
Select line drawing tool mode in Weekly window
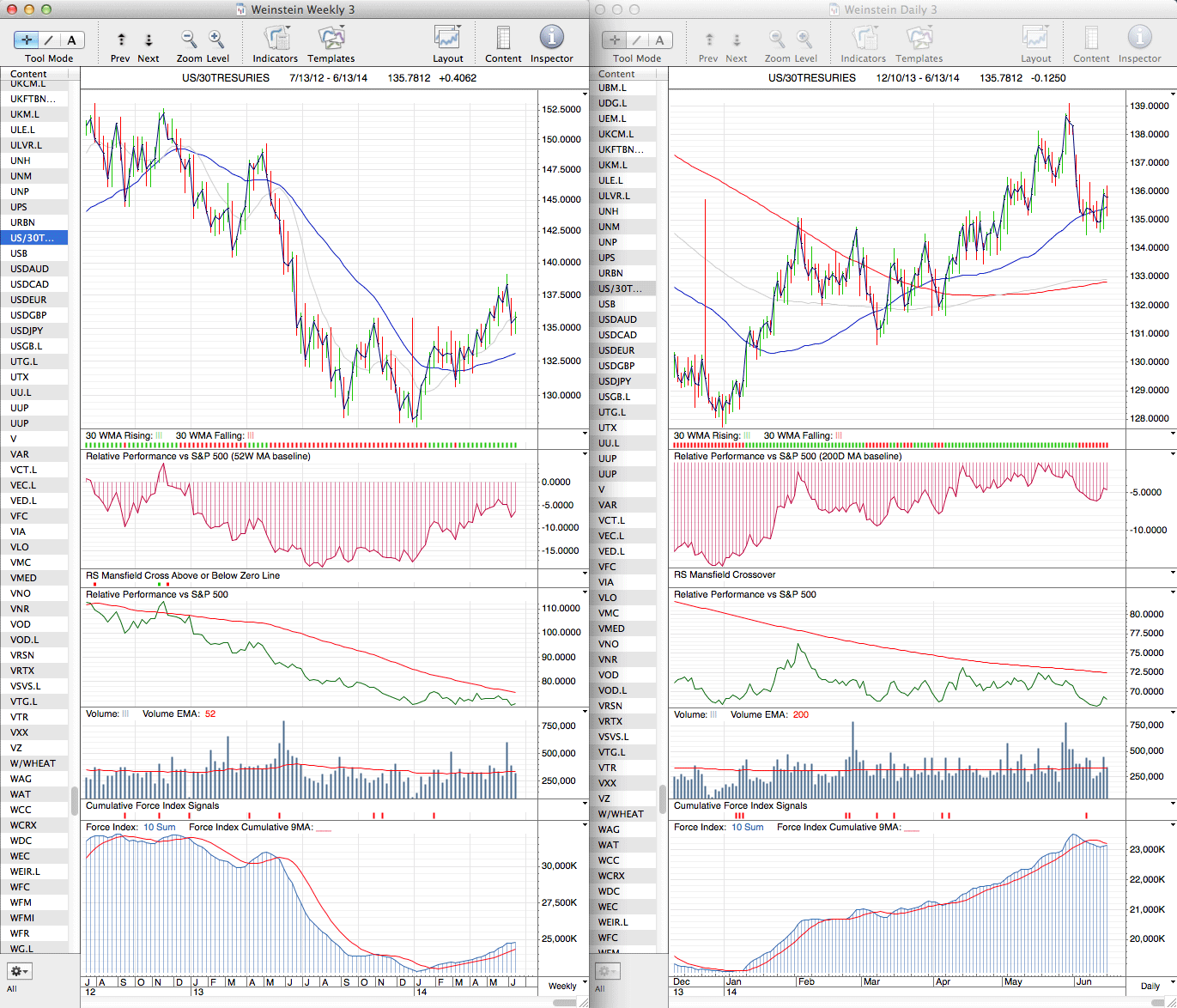click(49, 39)
